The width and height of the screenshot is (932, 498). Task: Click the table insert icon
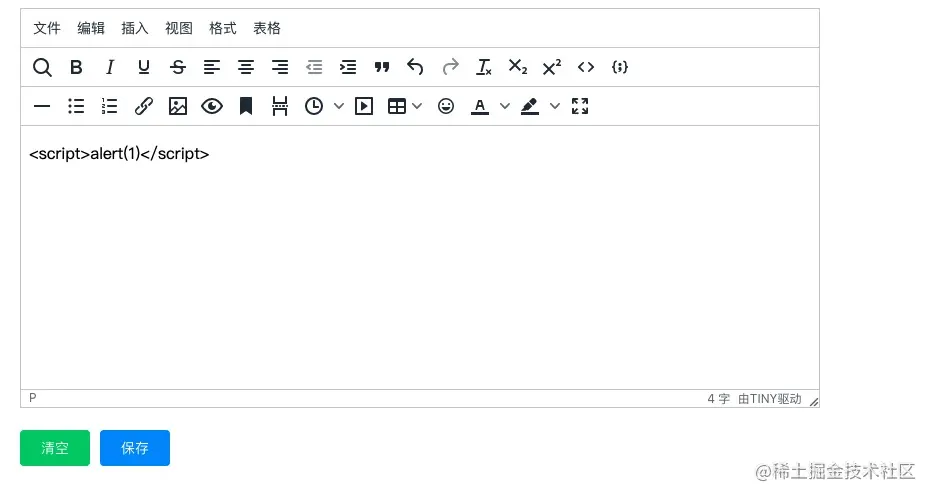[396, 106]
